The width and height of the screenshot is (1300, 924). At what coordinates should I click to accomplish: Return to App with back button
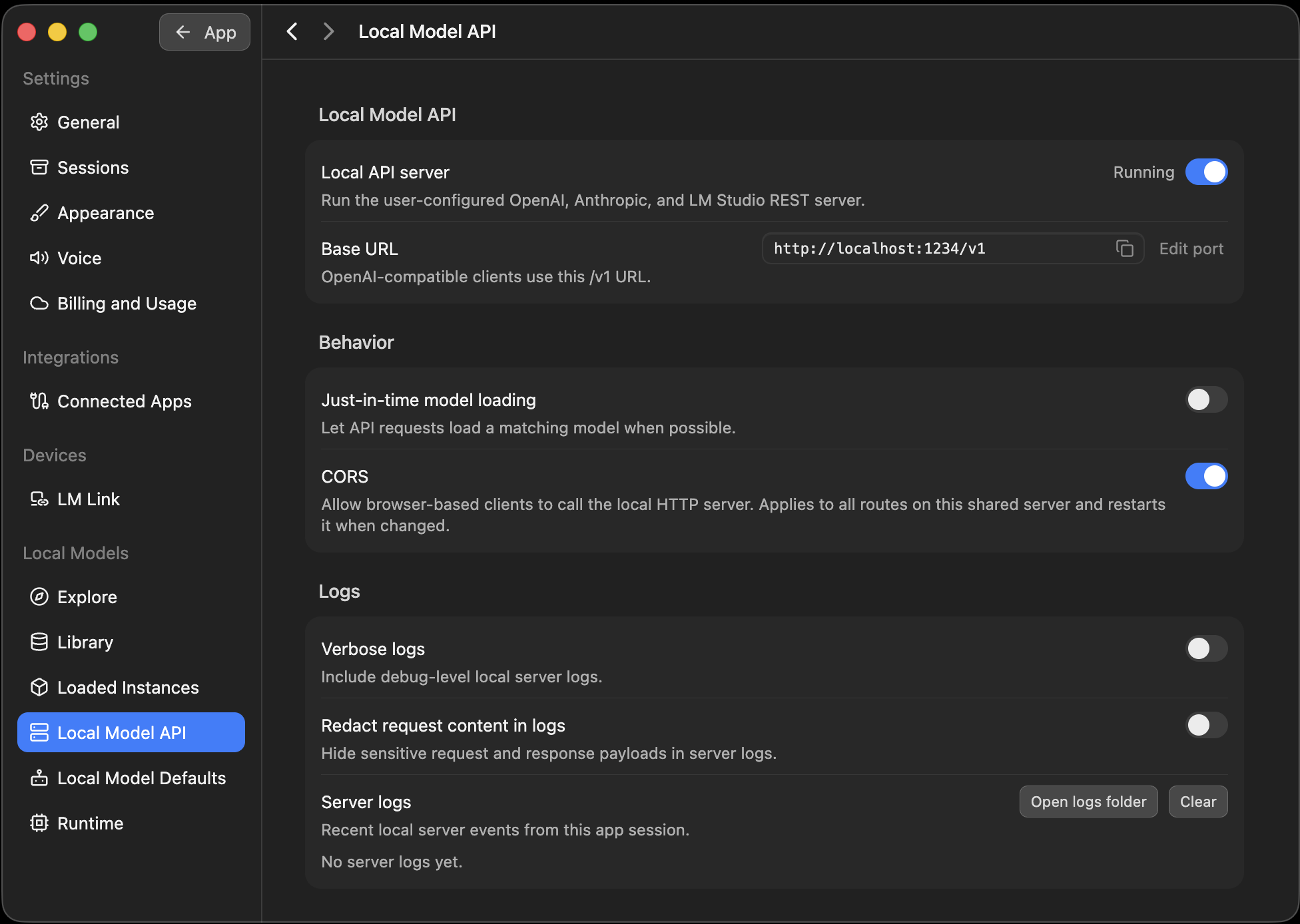click(204, 32)
